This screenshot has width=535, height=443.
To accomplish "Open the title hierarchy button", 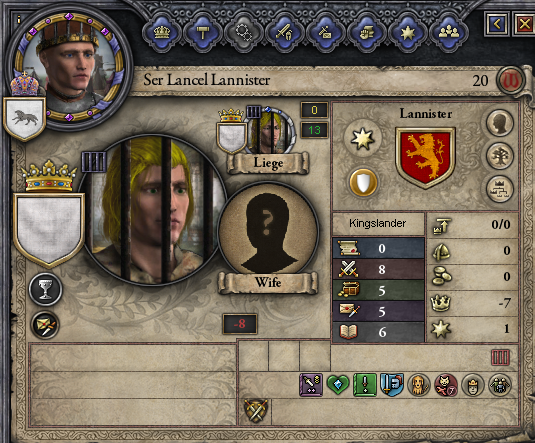I will (x=500, y=189).
